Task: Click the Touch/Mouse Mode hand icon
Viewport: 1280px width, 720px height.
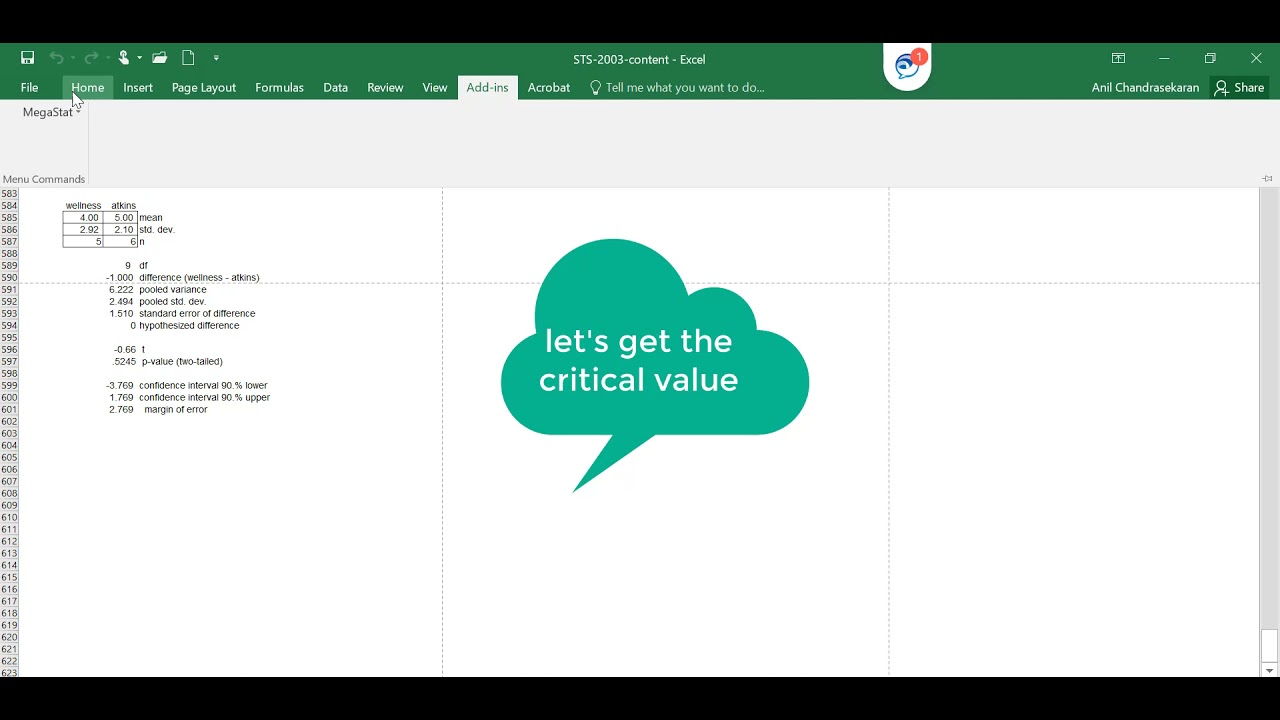Action: (x=124, y=58)
